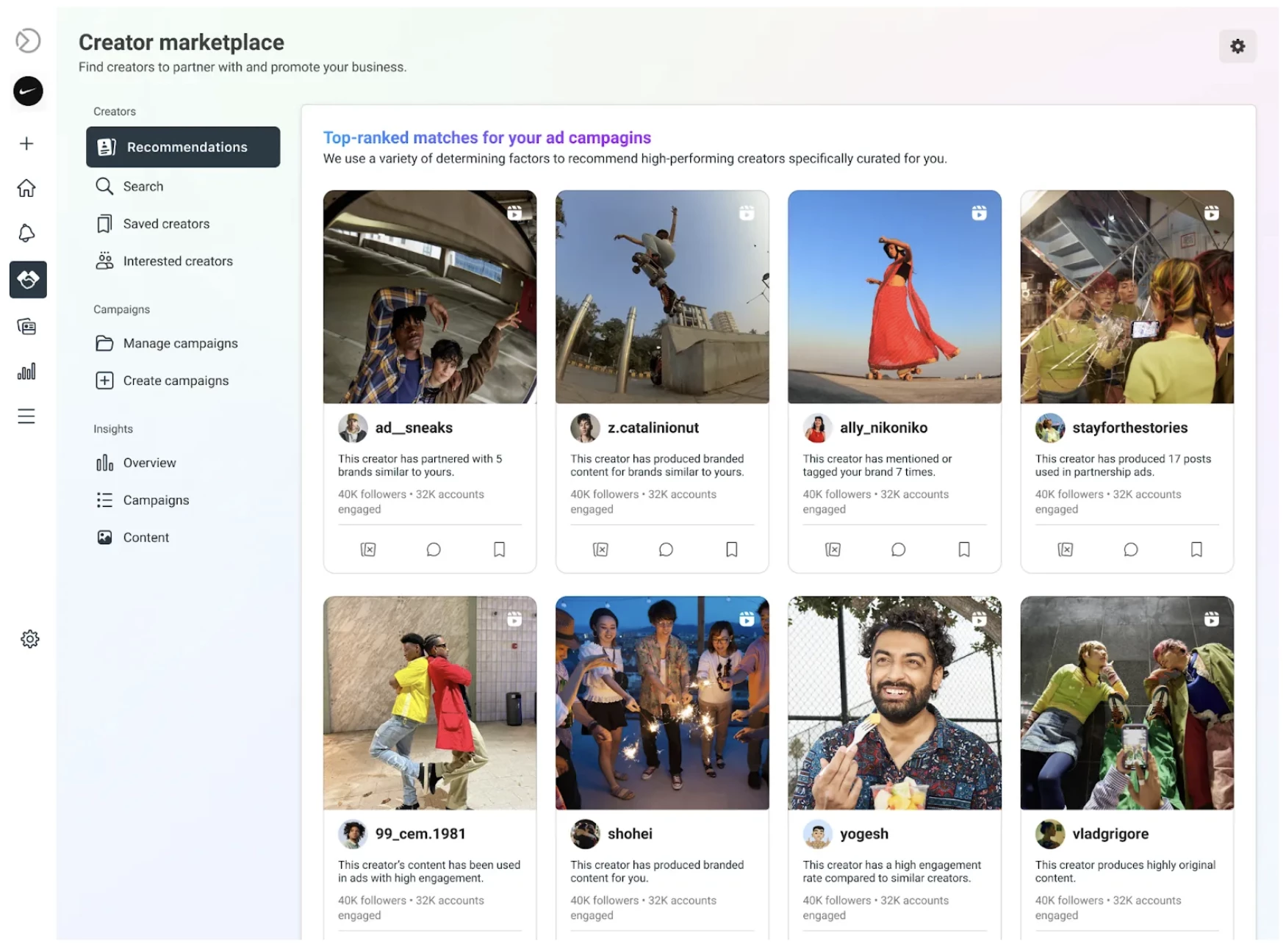Open the yogesh eating photo thumbnail

pos(894,703)
